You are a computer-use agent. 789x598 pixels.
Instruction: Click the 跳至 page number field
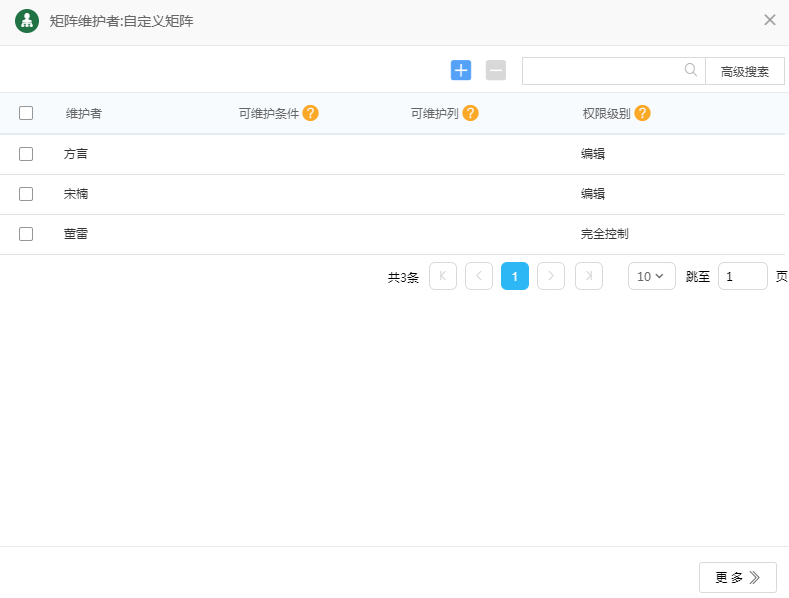(x=742, y=276)
